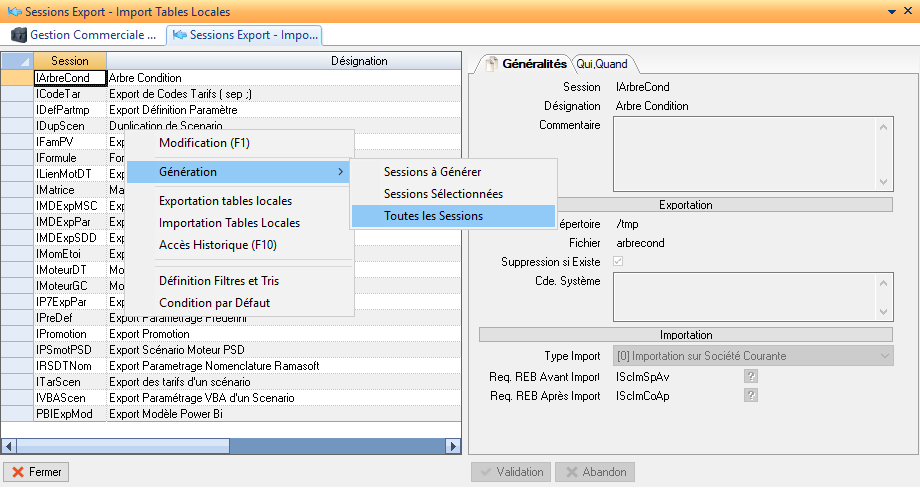Click the app icon in the title bar

click(11, 11)
